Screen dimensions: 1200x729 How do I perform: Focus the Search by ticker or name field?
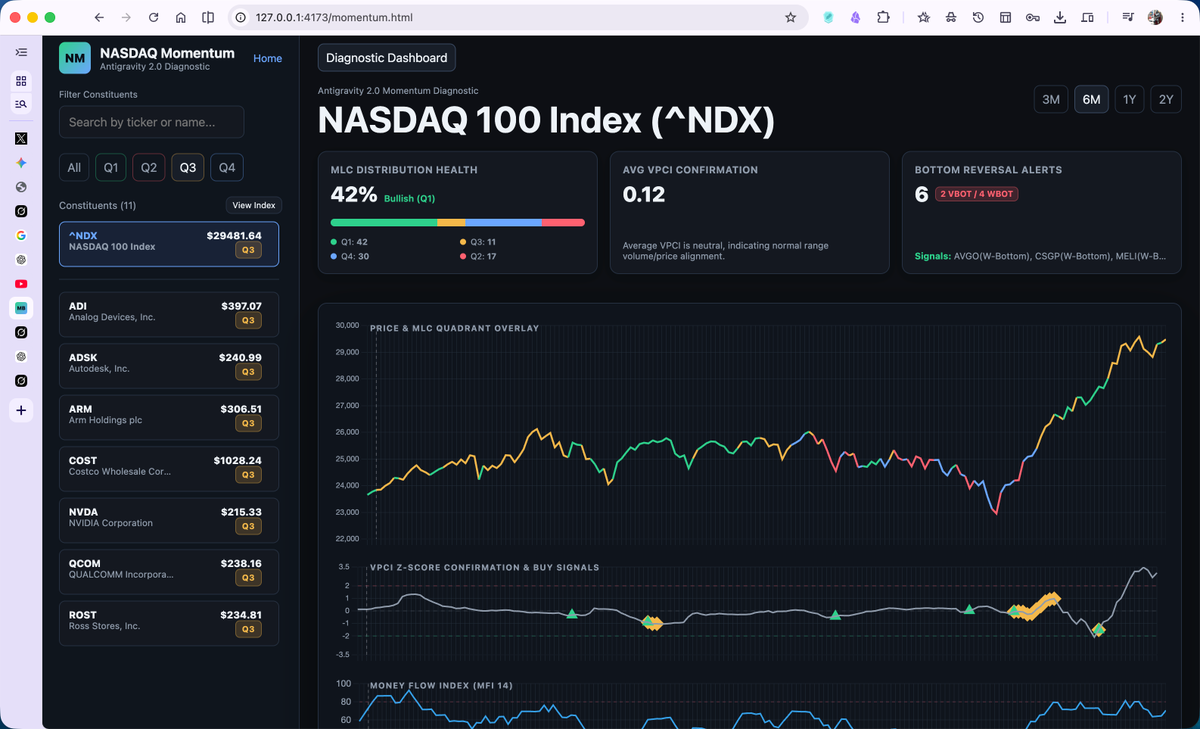(x=152, y=122)
